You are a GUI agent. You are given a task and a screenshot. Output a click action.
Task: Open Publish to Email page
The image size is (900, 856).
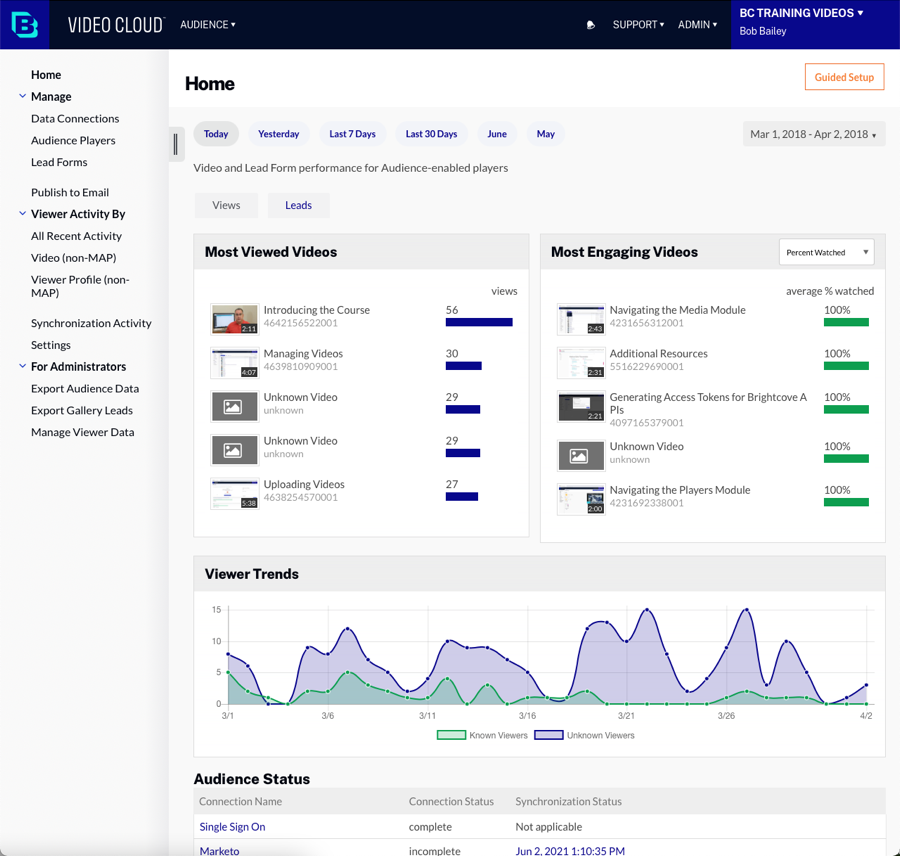coord(70,192)
